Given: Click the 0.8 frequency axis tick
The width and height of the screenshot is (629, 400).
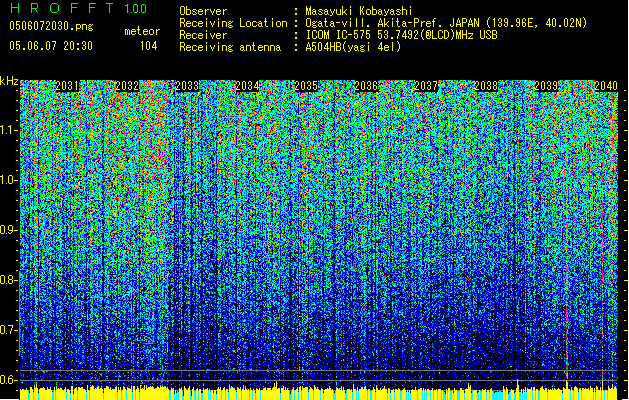Looking at the screenshot, I should (x=9, y=280).
